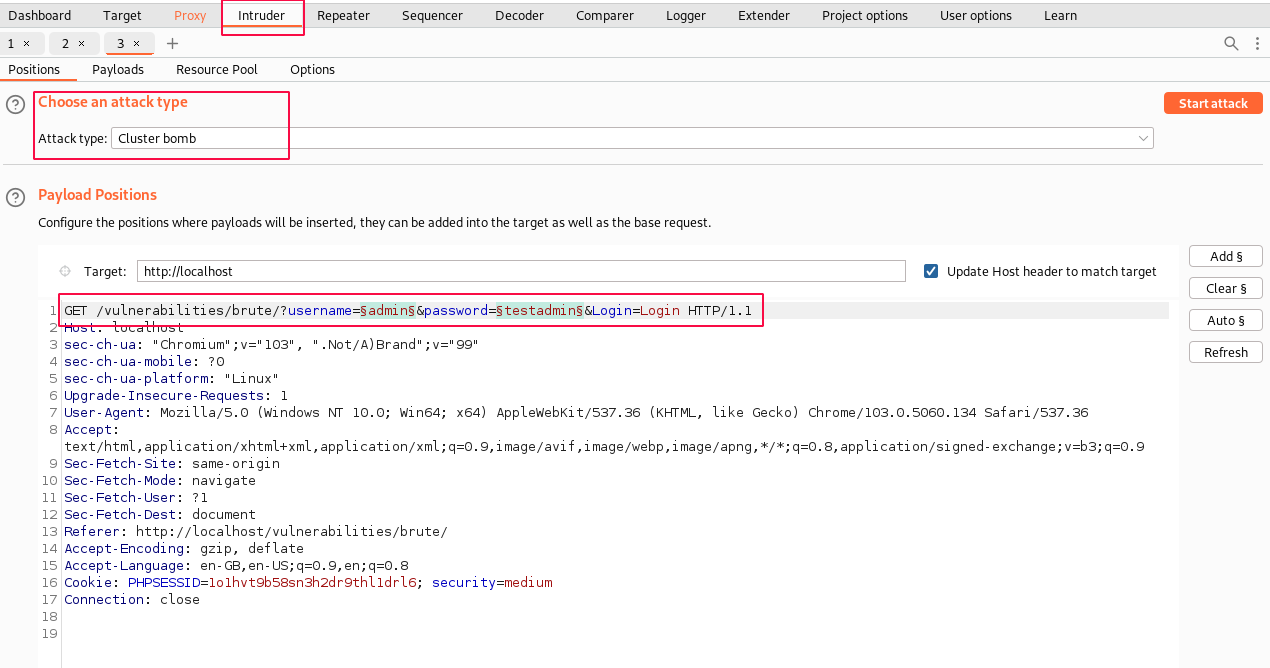Close Intruder tab 3

[137, 44]
